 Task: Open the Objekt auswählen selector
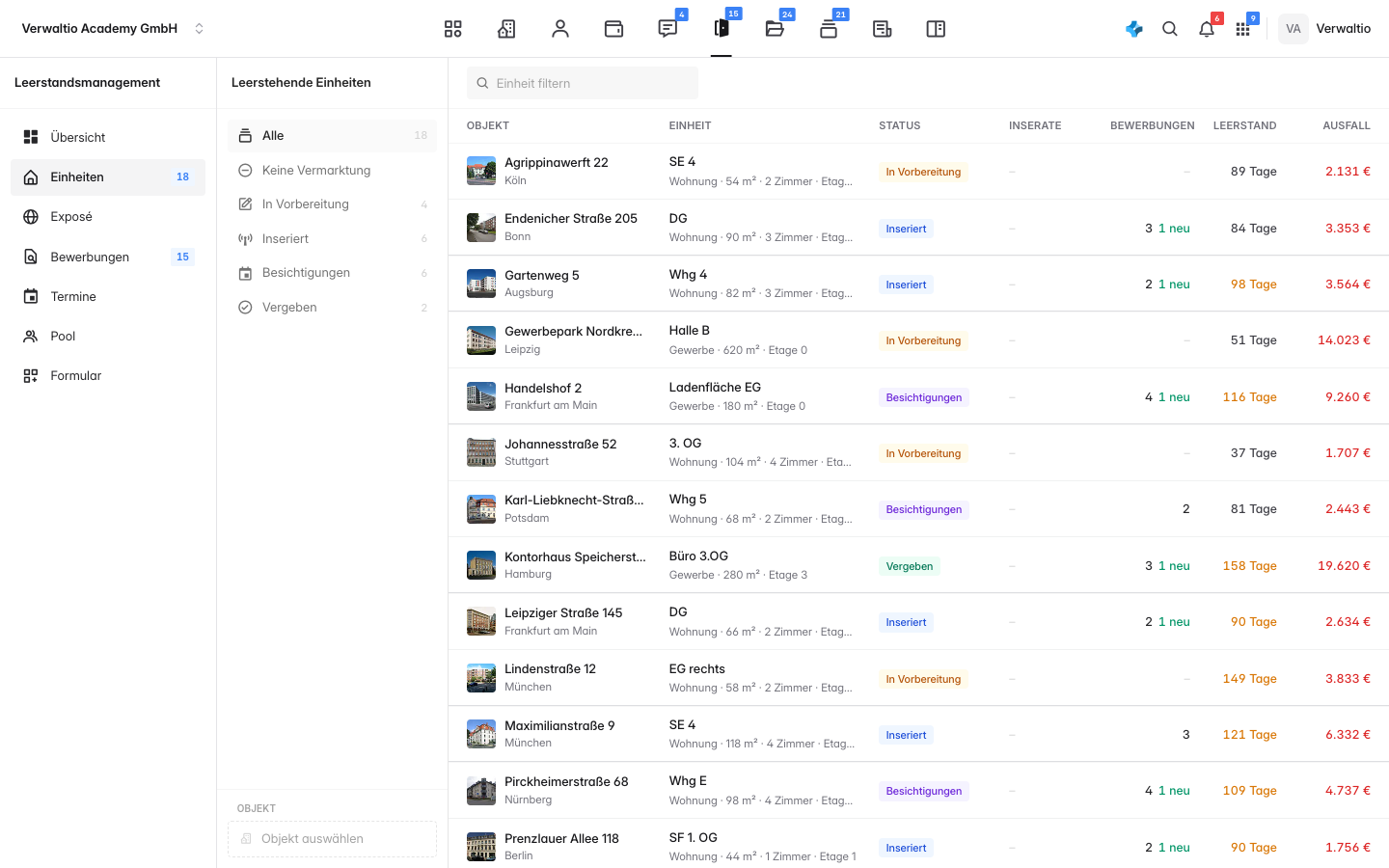332,839
